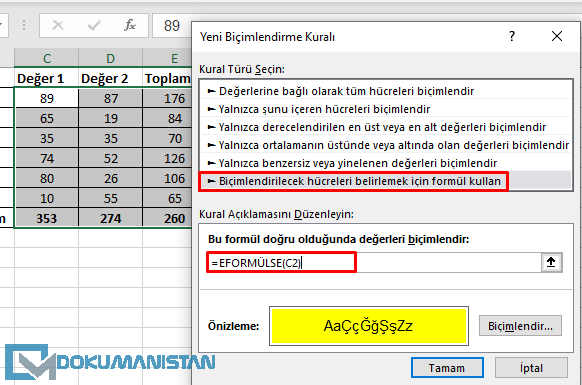This screenshot has width=582, height=385.
Task: Select cell containing 70
Action: click(x=167, y=138)
